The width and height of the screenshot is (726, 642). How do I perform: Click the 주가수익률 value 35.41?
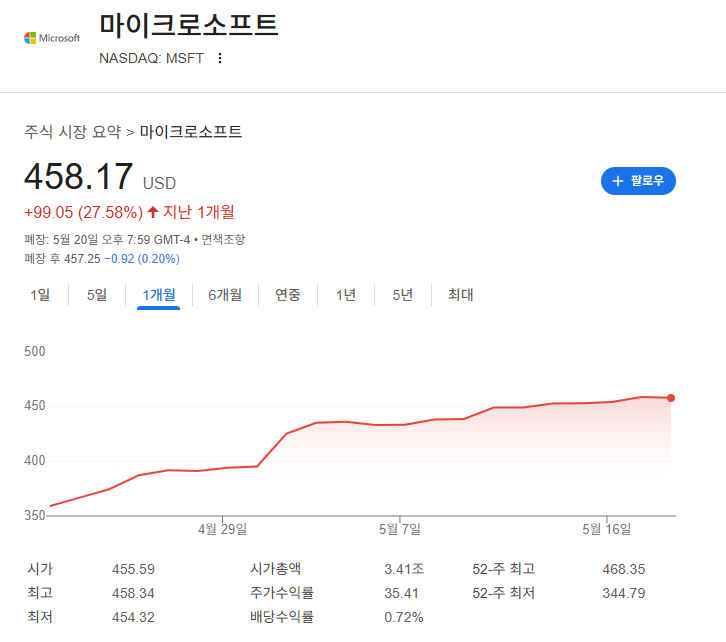coord(401,593)
